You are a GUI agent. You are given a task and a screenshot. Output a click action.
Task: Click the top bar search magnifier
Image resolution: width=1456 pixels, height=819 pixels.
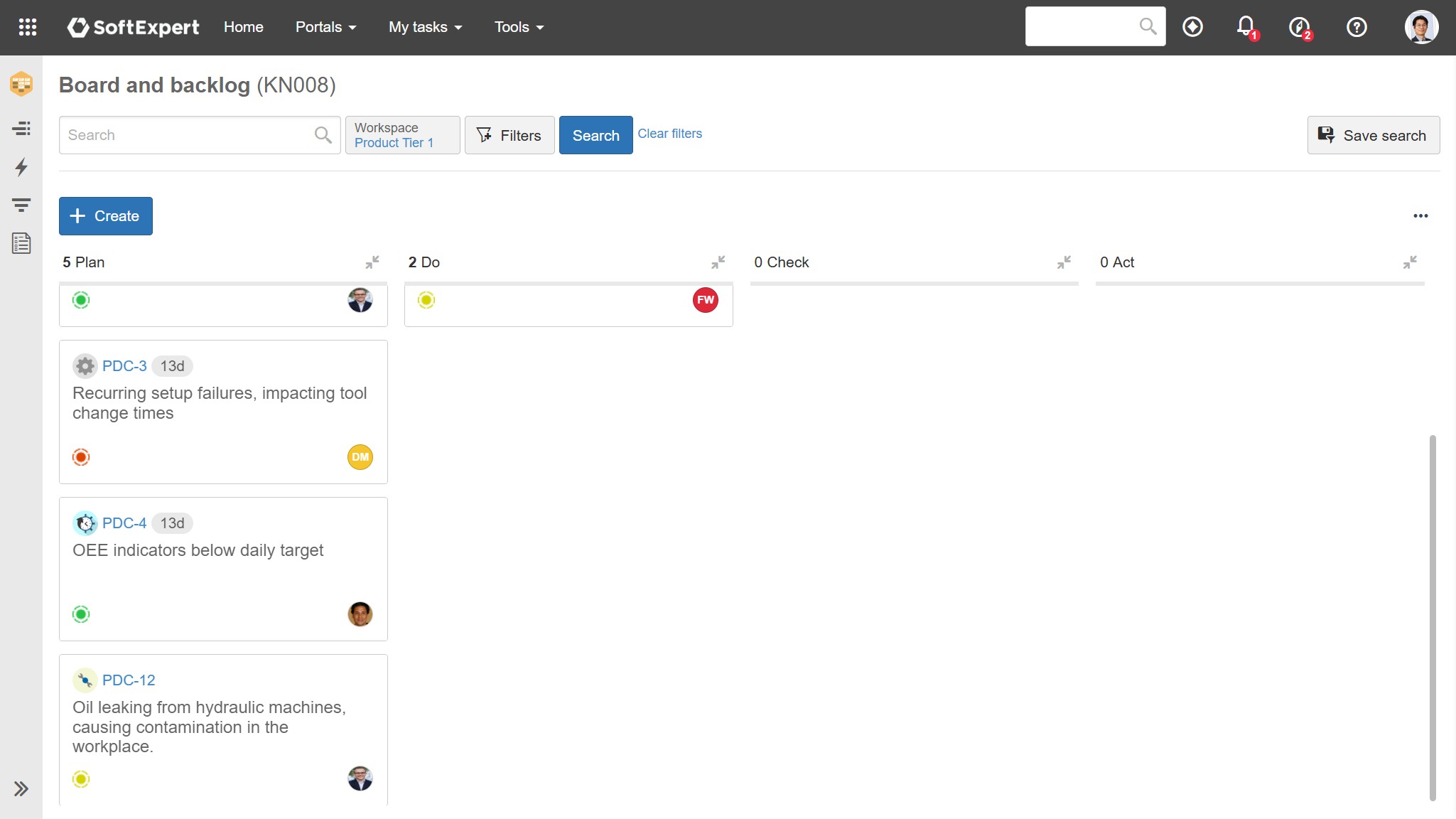tap(1148, 26)
